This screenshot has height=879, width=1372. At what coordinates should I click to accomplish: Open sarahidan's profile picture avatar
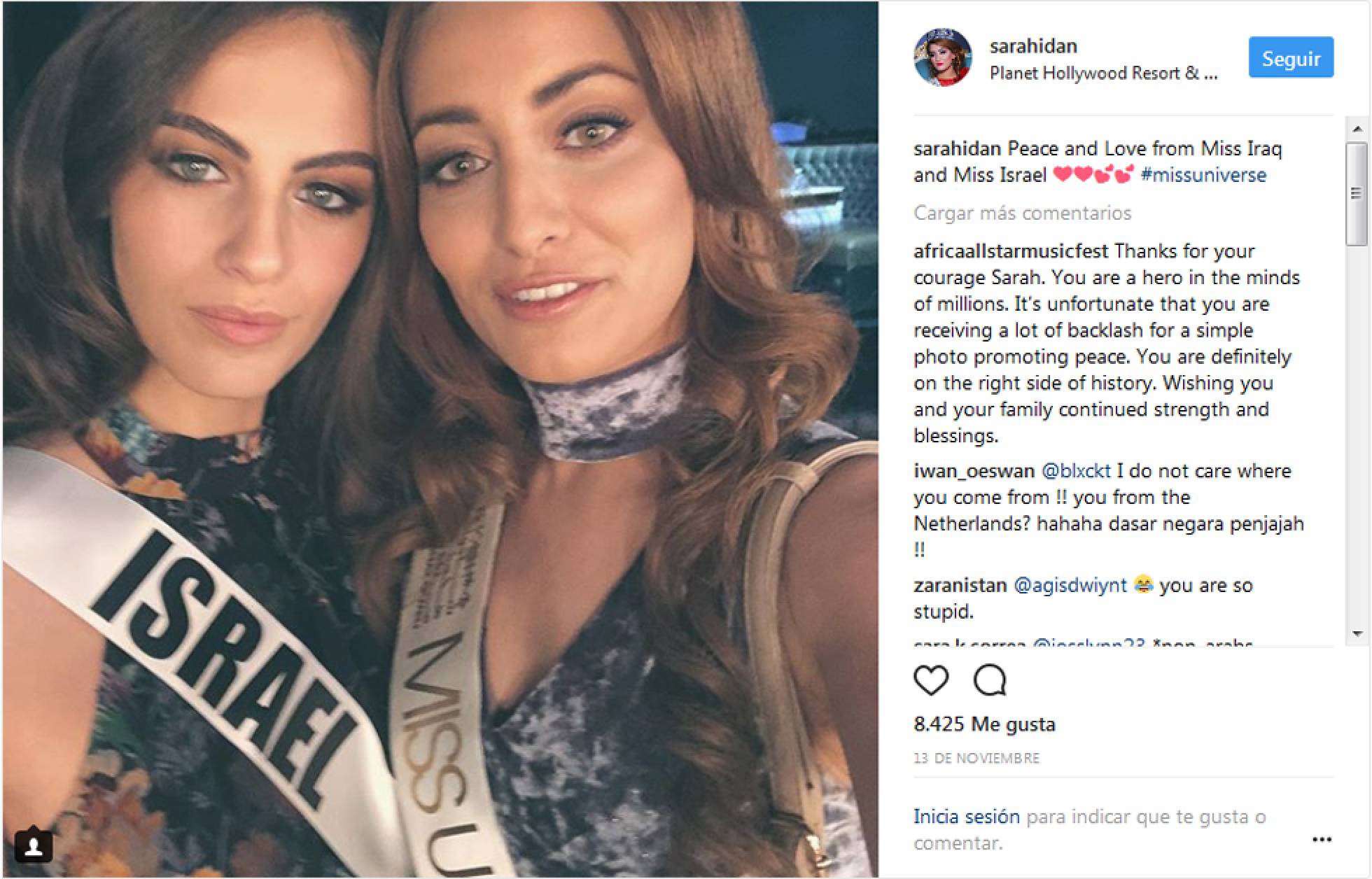point(943,57)
